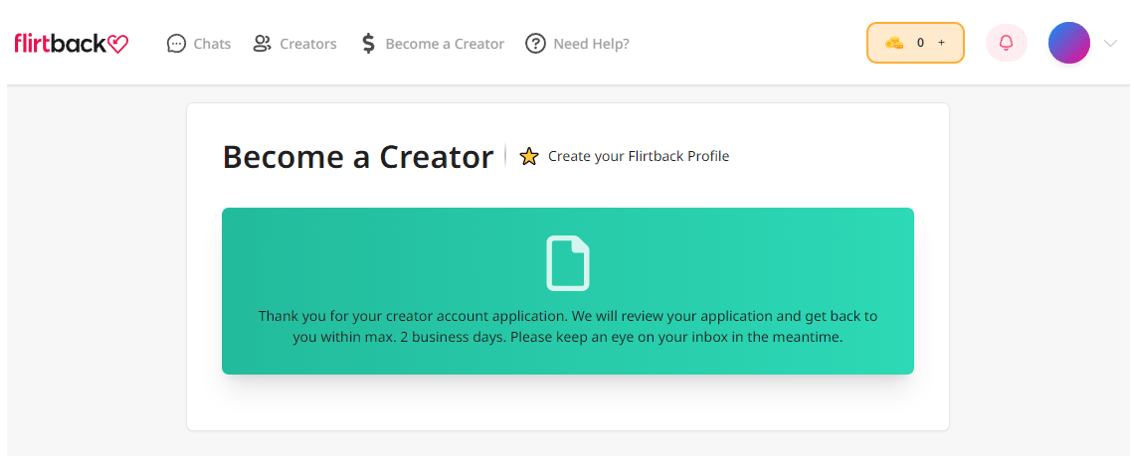
Task: Click the yellow star icon
Action: tap(529, 156)
